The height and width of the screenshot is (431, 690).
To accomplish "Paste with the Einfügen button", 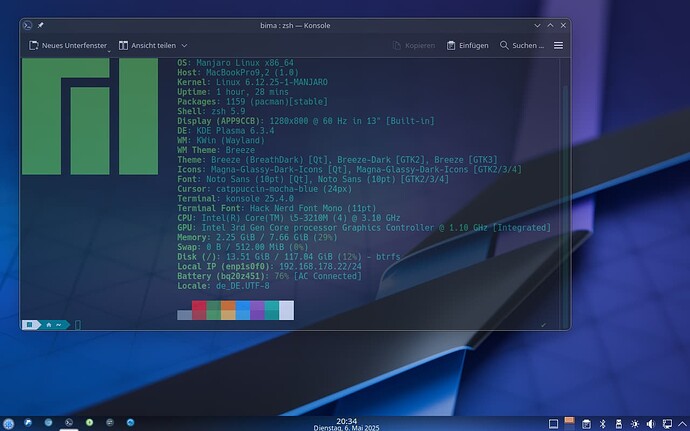I will tap(467, 45).
